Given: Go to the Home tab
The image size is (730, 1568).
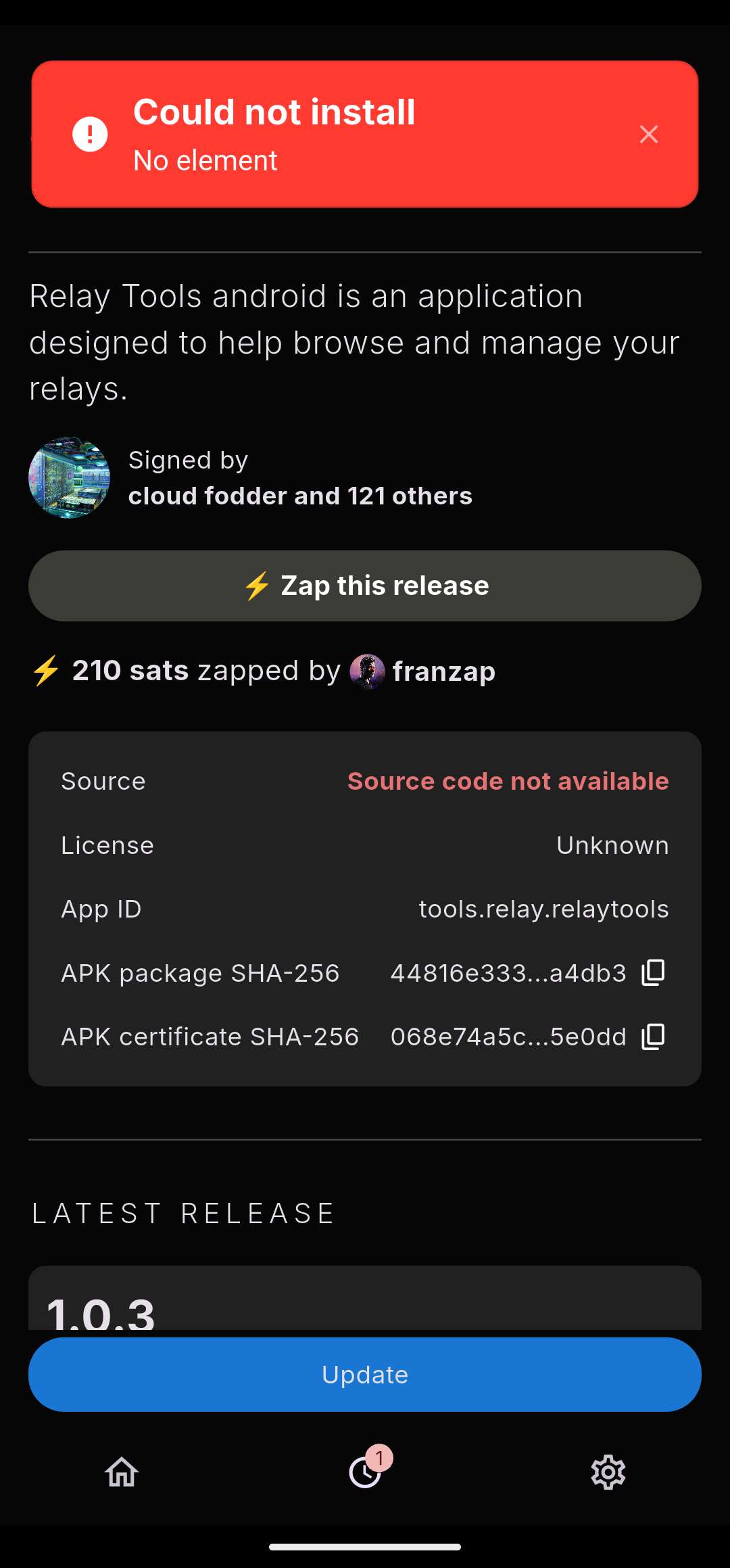Looking at the screenshot, I should [x=122, y=1472].
